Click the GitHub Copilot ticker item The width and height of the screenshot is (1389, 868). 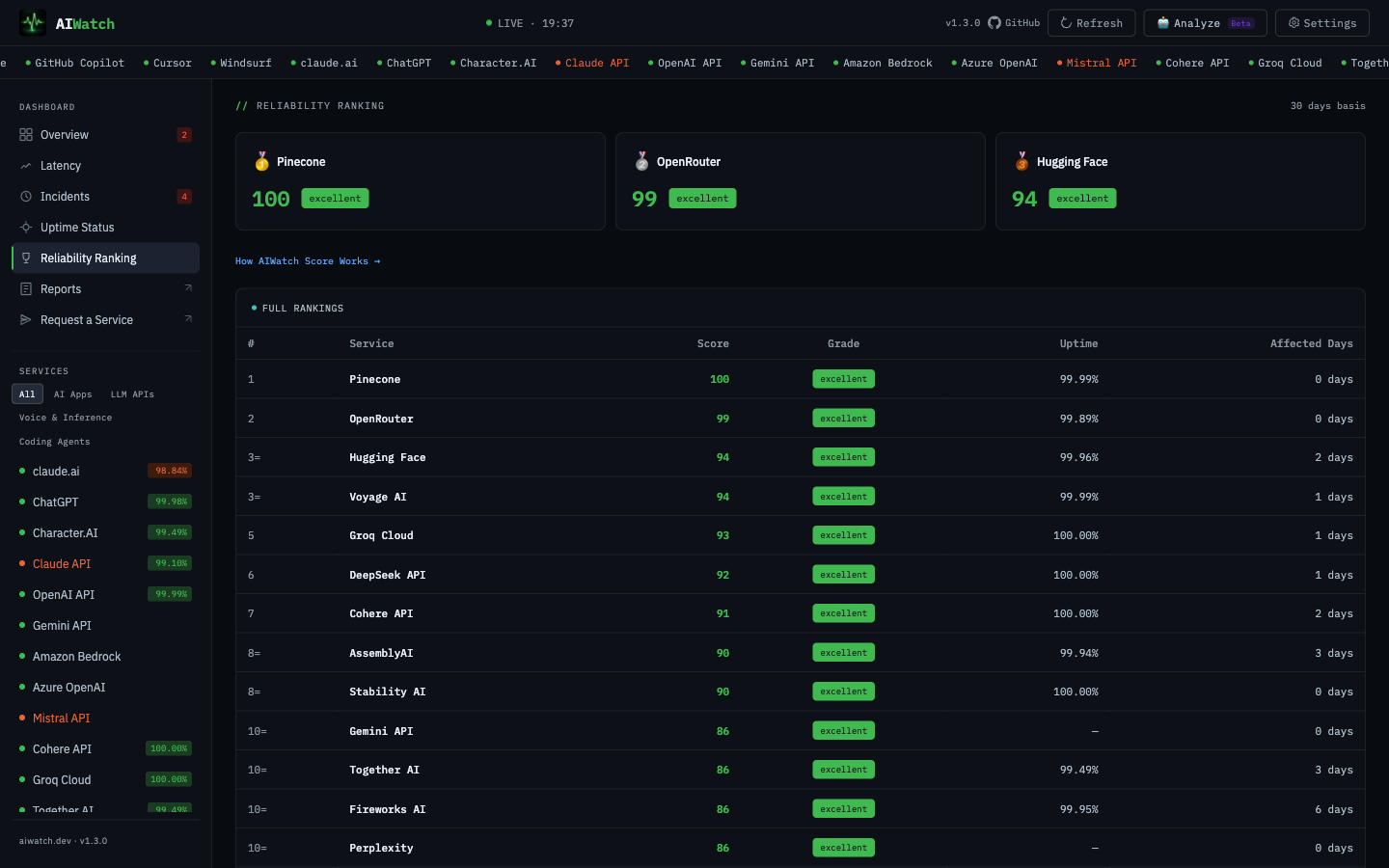pyautogui.click(x=75, y=63)
